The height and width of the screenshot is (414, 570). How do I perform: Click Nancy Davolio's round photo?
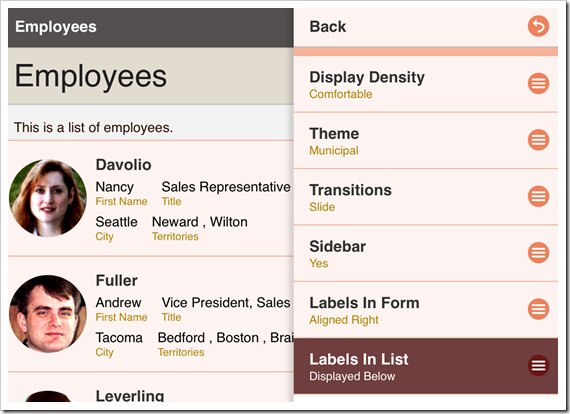click(48, 198)
